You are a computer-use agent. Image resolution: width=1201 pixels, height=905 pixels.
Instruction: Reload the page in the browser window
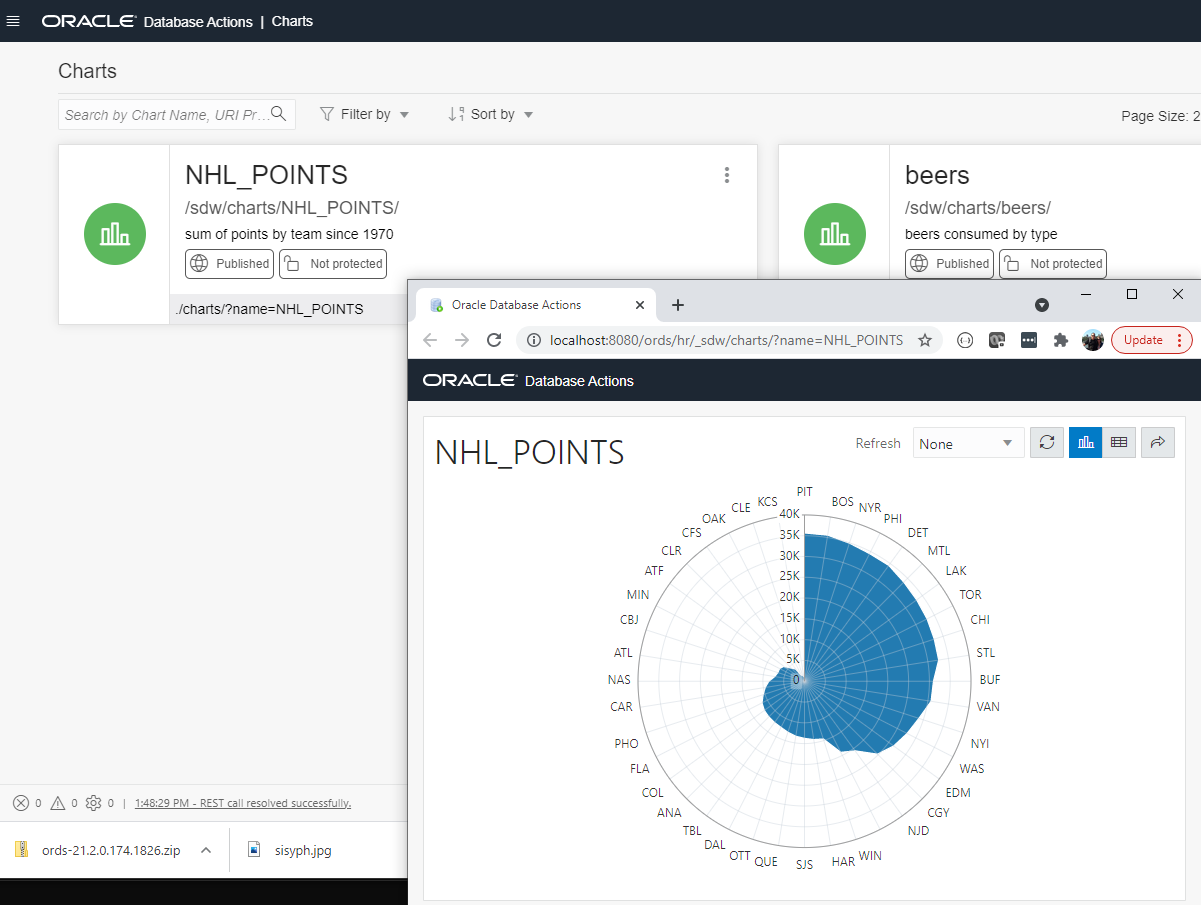[x=494, y=340]
